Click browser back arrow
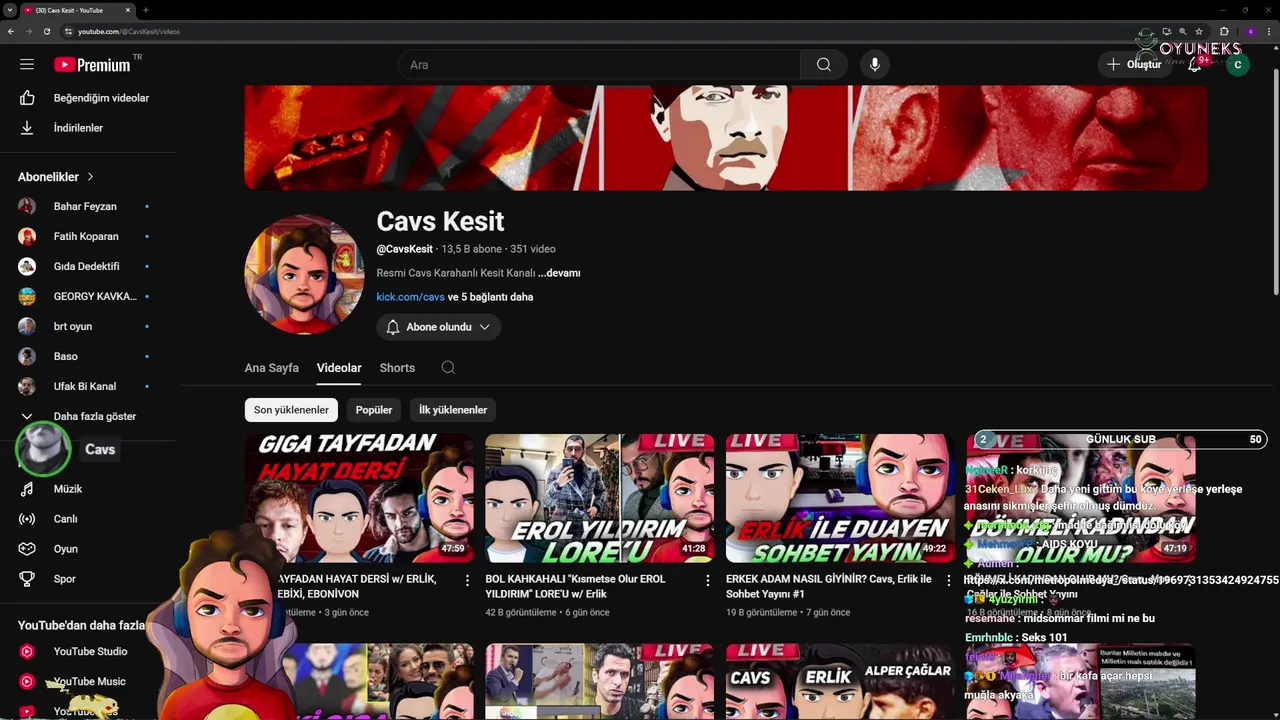 (11, 31)
